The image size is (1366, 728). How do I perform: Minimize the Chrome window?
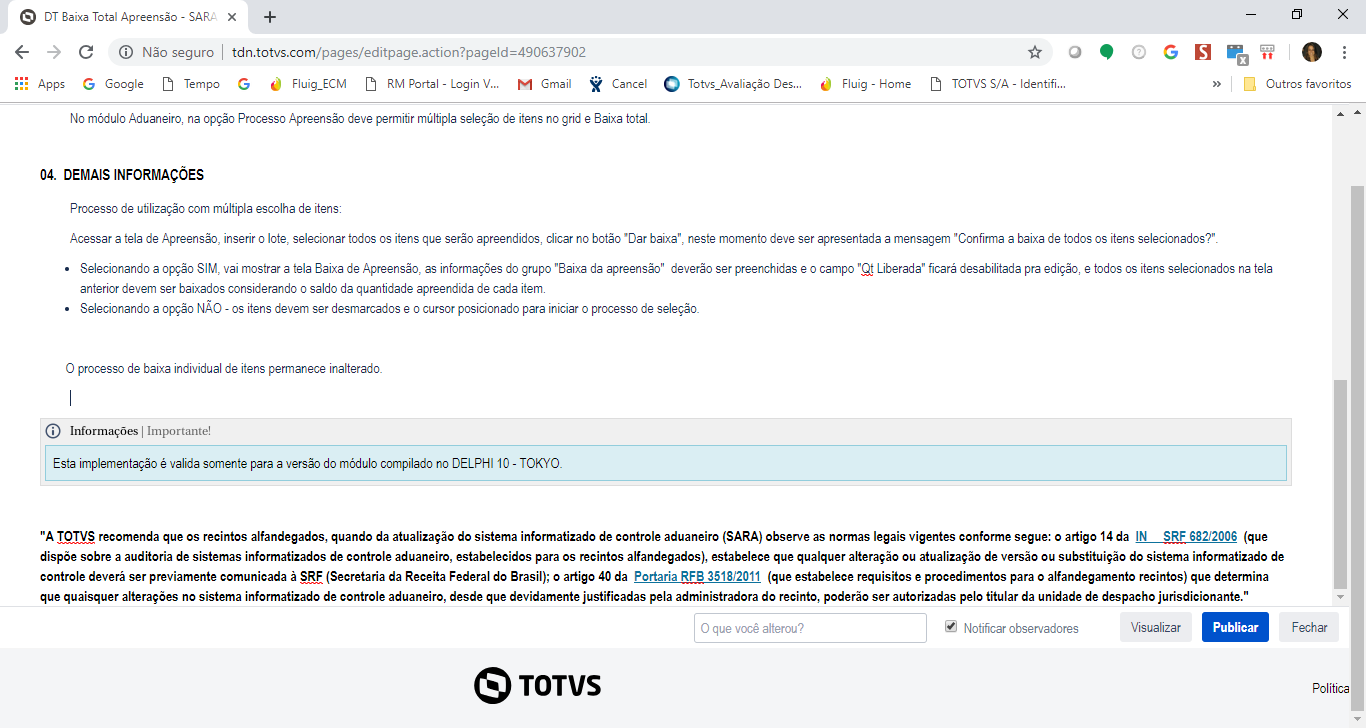point(1250,14)
